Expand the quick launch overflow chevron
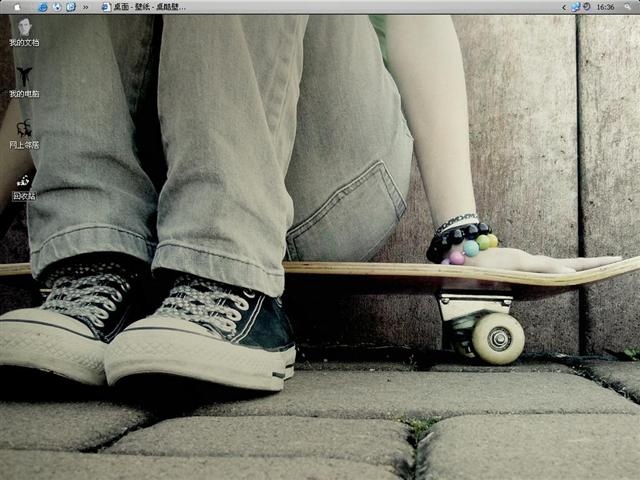640x480 pixels. click(85, 7)
